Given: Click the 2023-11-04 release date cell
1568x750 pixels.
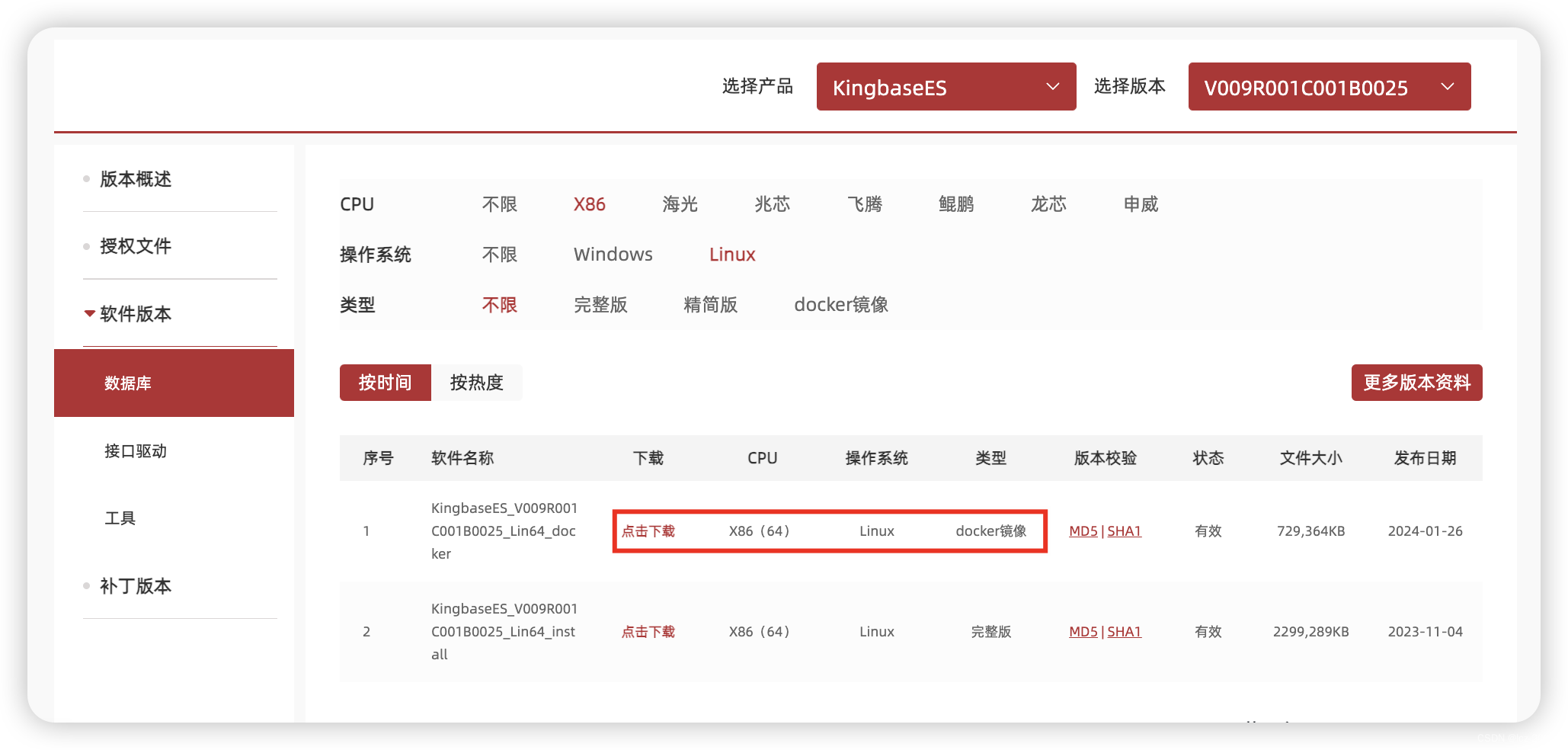Looking at the screenshot, I should pyautogui.click(x=1426, y=632).
